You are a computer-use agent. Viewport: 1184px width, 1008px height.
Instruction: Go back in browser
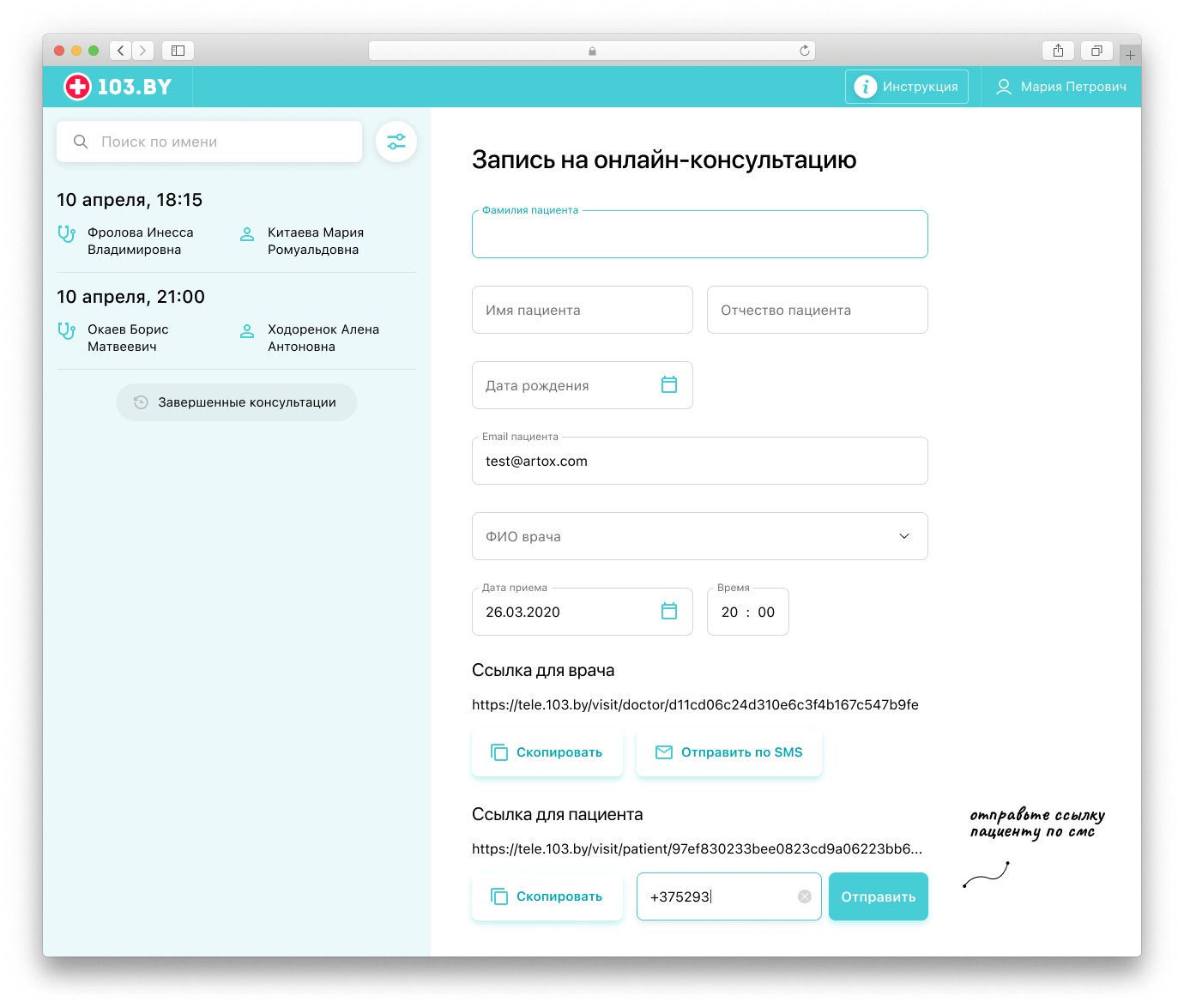tap(121, 51)
